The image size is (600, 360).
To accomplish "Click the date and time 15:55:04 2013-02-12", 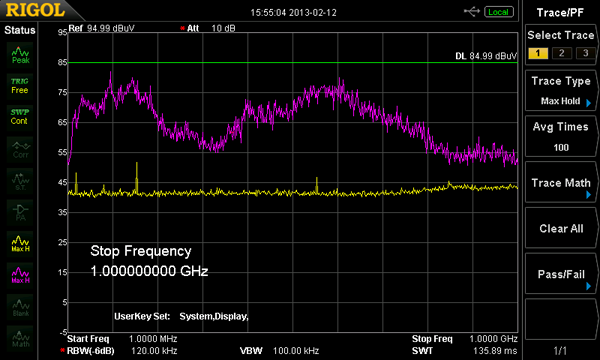I will coord(293,13).
